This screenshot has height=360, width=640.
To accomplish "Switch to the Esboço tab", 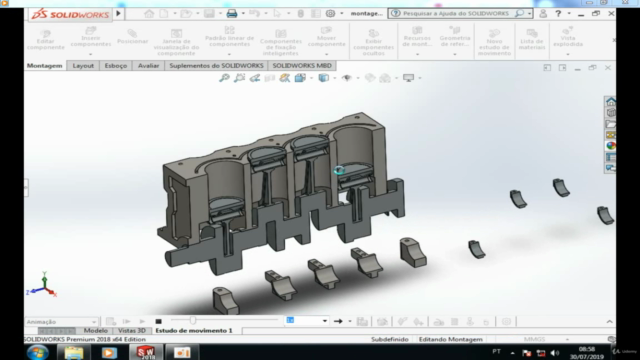I will pyautogui.click(x=116, y=66).
